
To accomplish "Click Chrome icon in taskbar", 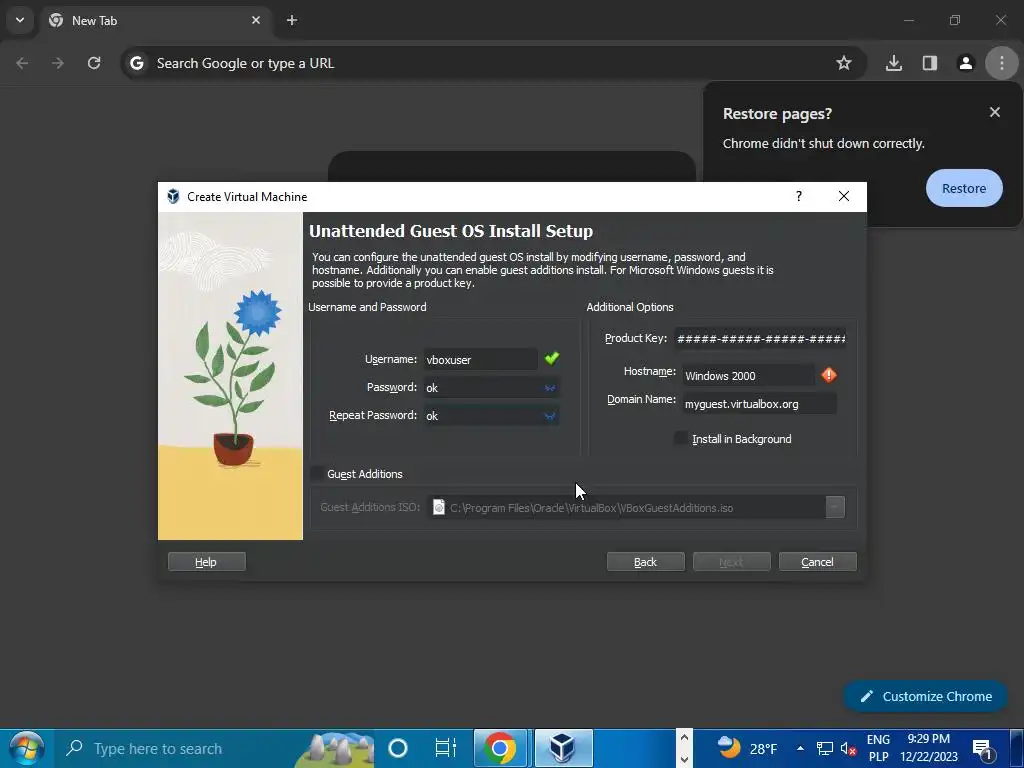I will tap(500, 748).
